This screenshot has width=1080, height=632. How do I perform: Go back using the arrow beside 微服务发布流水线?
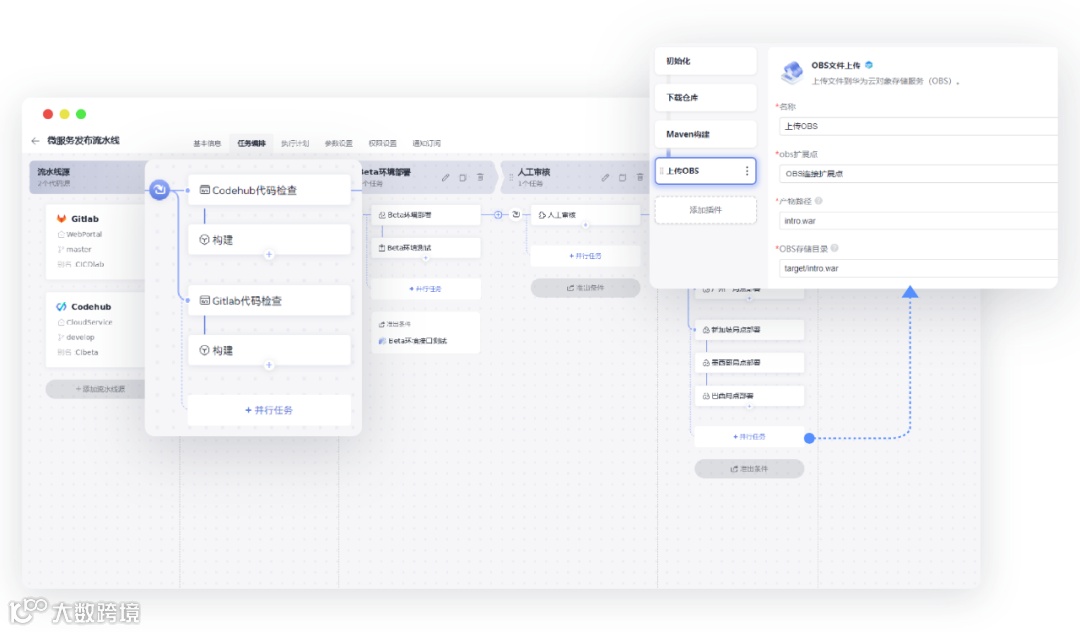point(35,140)
